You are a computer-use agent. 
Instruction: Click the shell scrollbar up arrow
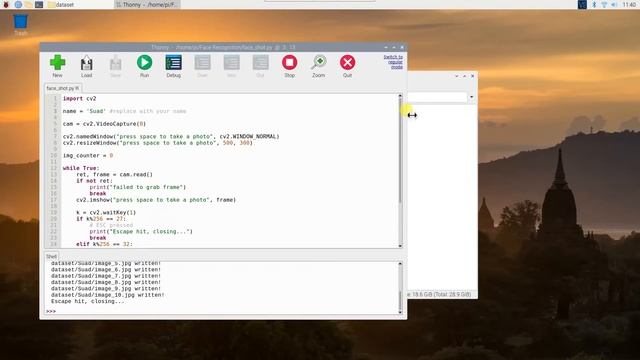pos(400,264)
